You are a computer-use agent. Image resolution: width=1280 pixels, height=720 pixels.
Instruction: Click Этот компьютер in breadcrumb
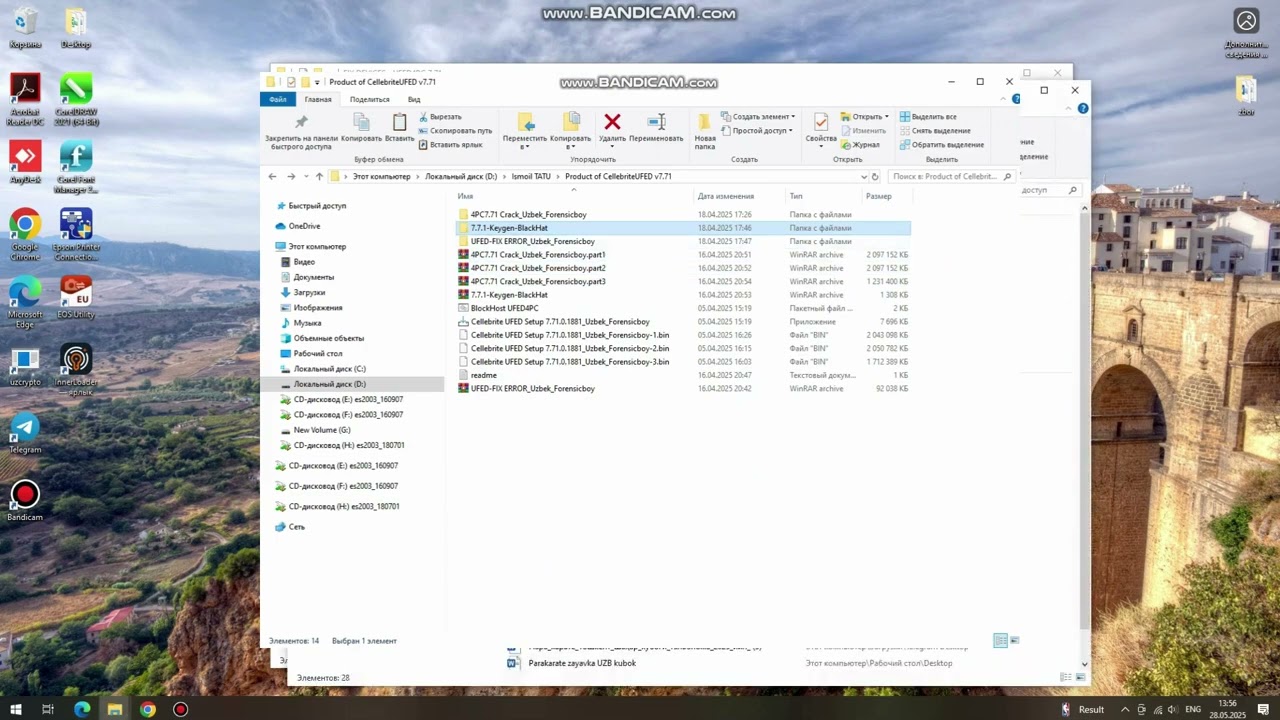(x=381, y=177)
